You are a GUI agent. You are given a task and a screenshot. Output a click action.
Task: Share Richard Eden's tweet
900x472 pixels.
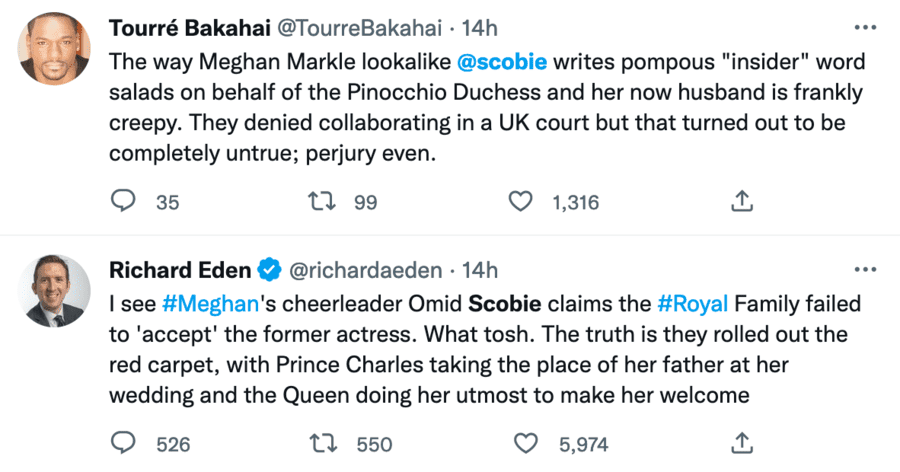[741, 442]
